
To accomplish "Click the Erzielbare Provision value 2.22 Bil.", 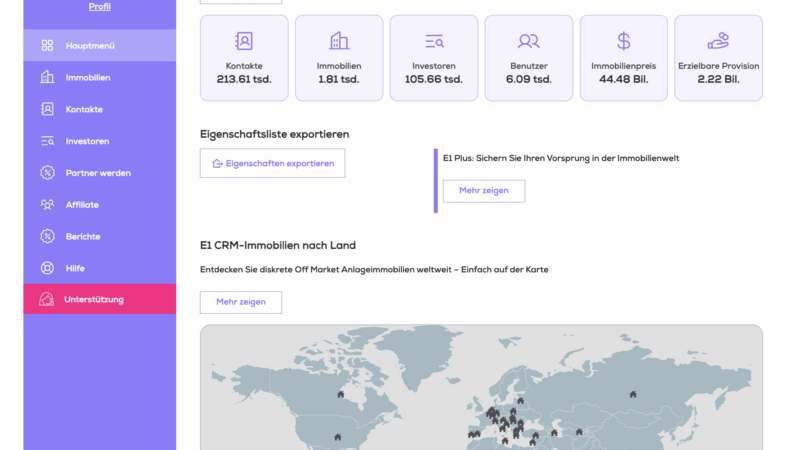I will coord(718,80).
